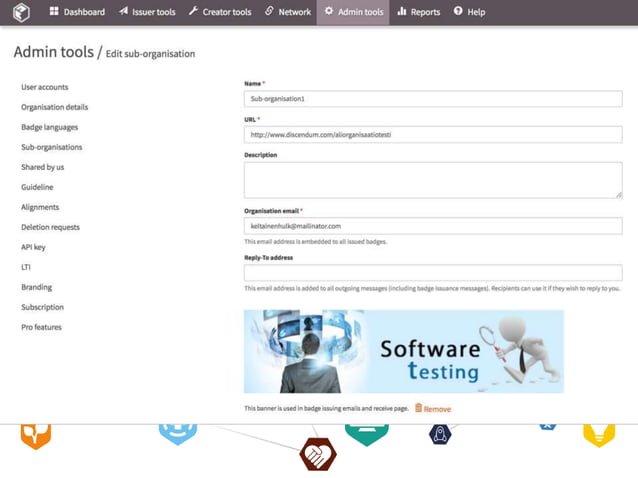
Task: Click the dark blue rocket badge icon
Action: tap(440, 434)
